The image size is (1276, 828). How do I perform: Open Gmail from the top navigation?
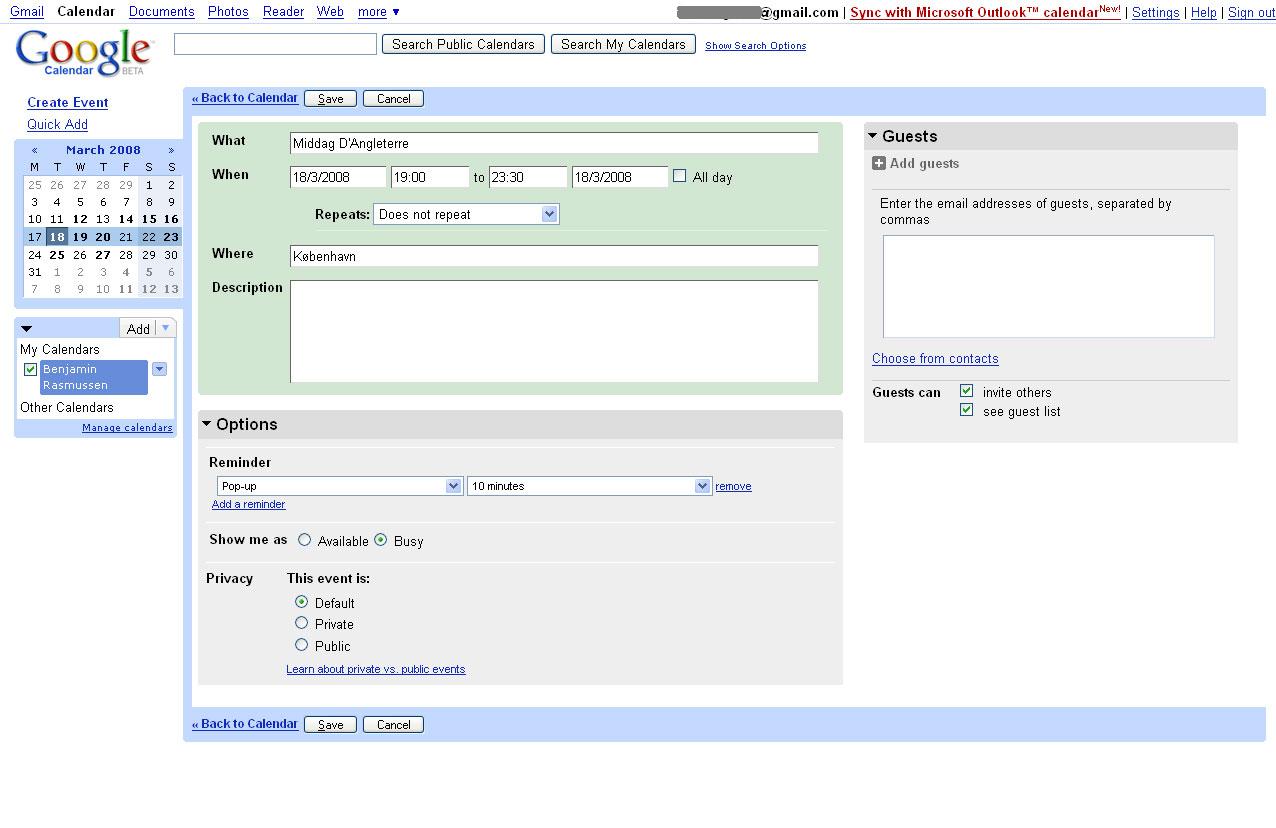click(27, 12)
